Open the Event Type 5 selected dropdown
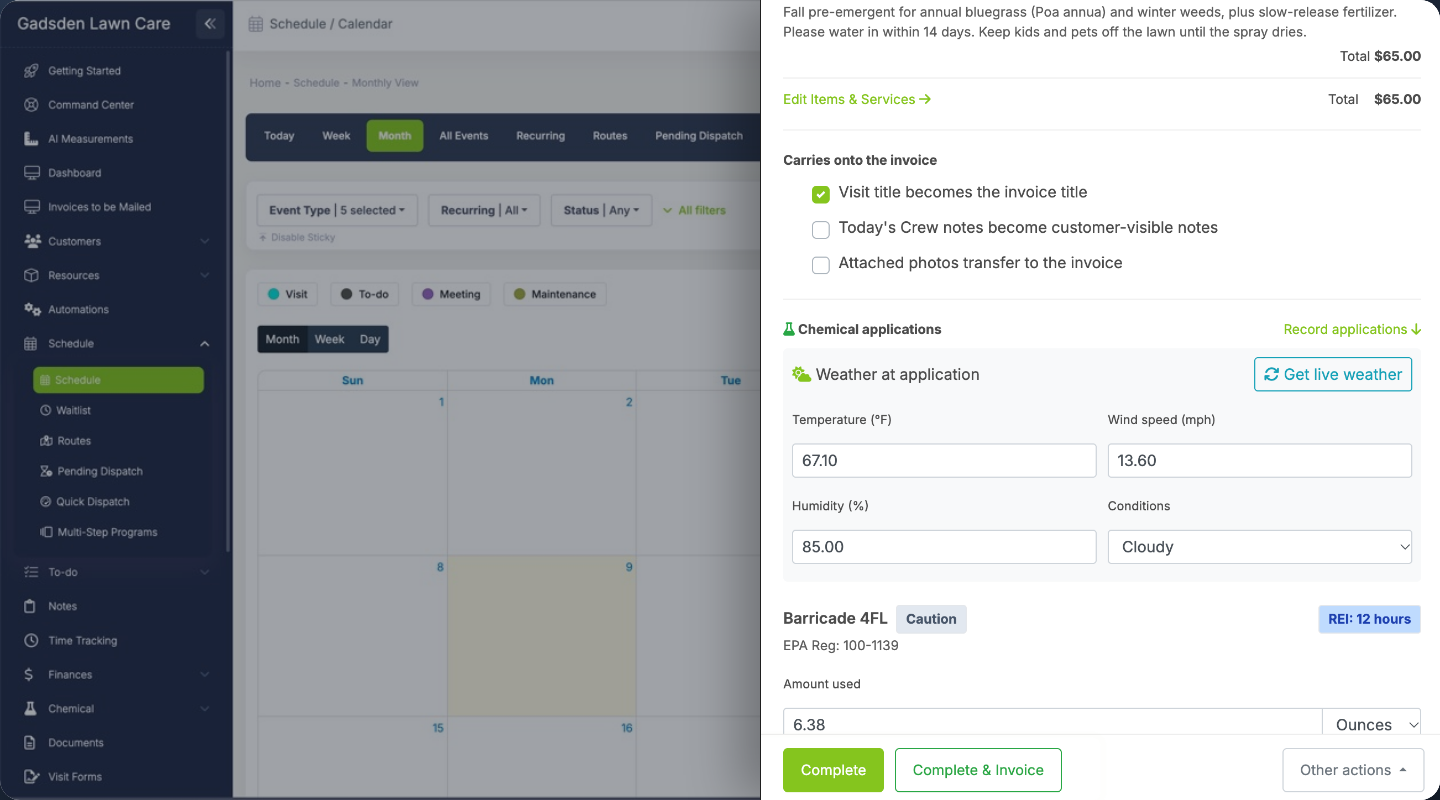Image resolution: width=1440 pixels, height=800 pixels. click(x=337, y=210)
